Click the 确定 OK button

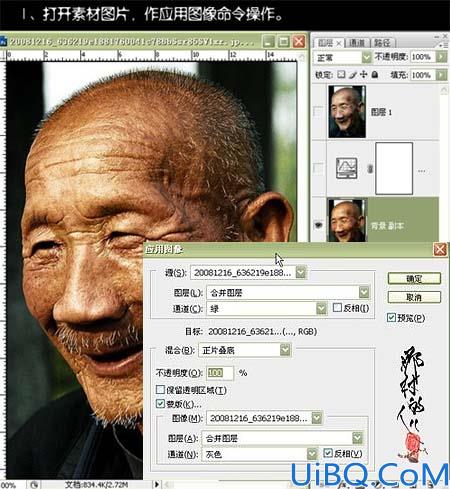point(414,279)
